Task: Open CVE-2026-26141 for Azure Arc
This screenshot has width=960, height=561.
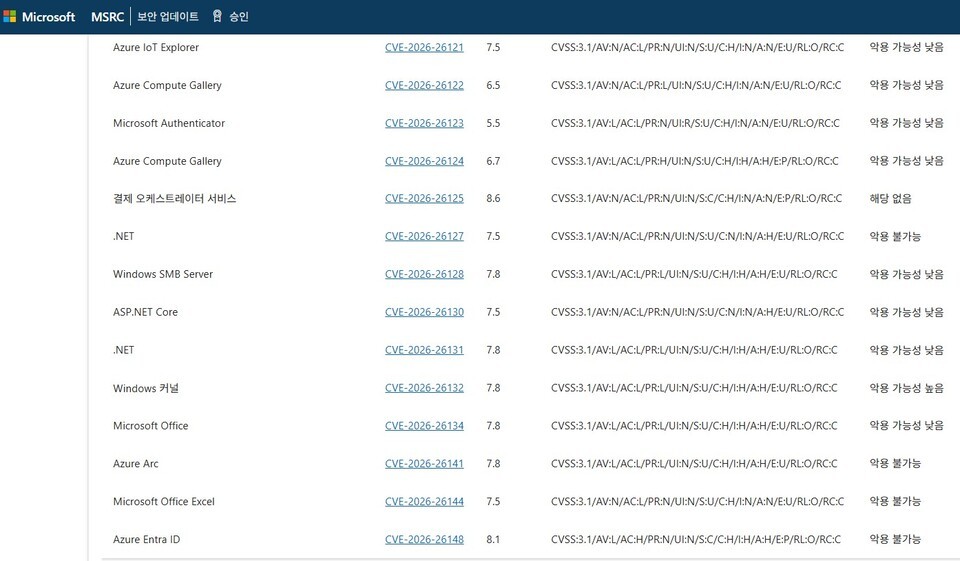Action: [x=424, y=464]
